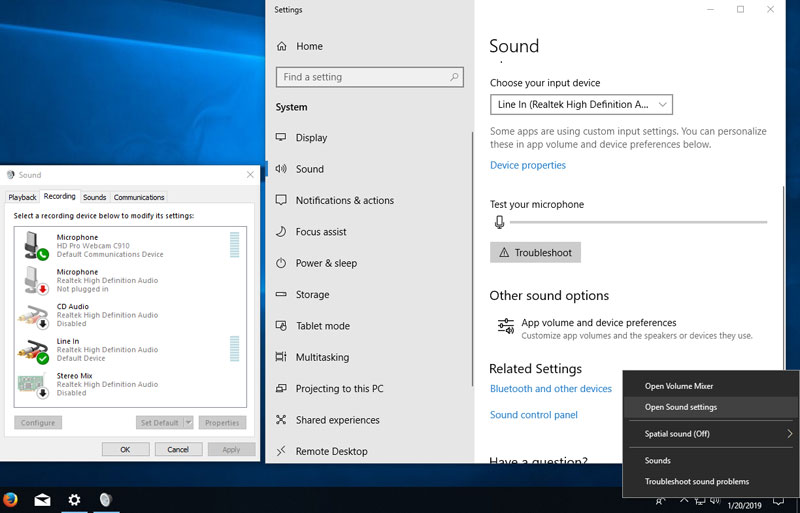The image size is (800, 513).
Task: Select CD Audio disabled recording device
Action: (130, 315)
